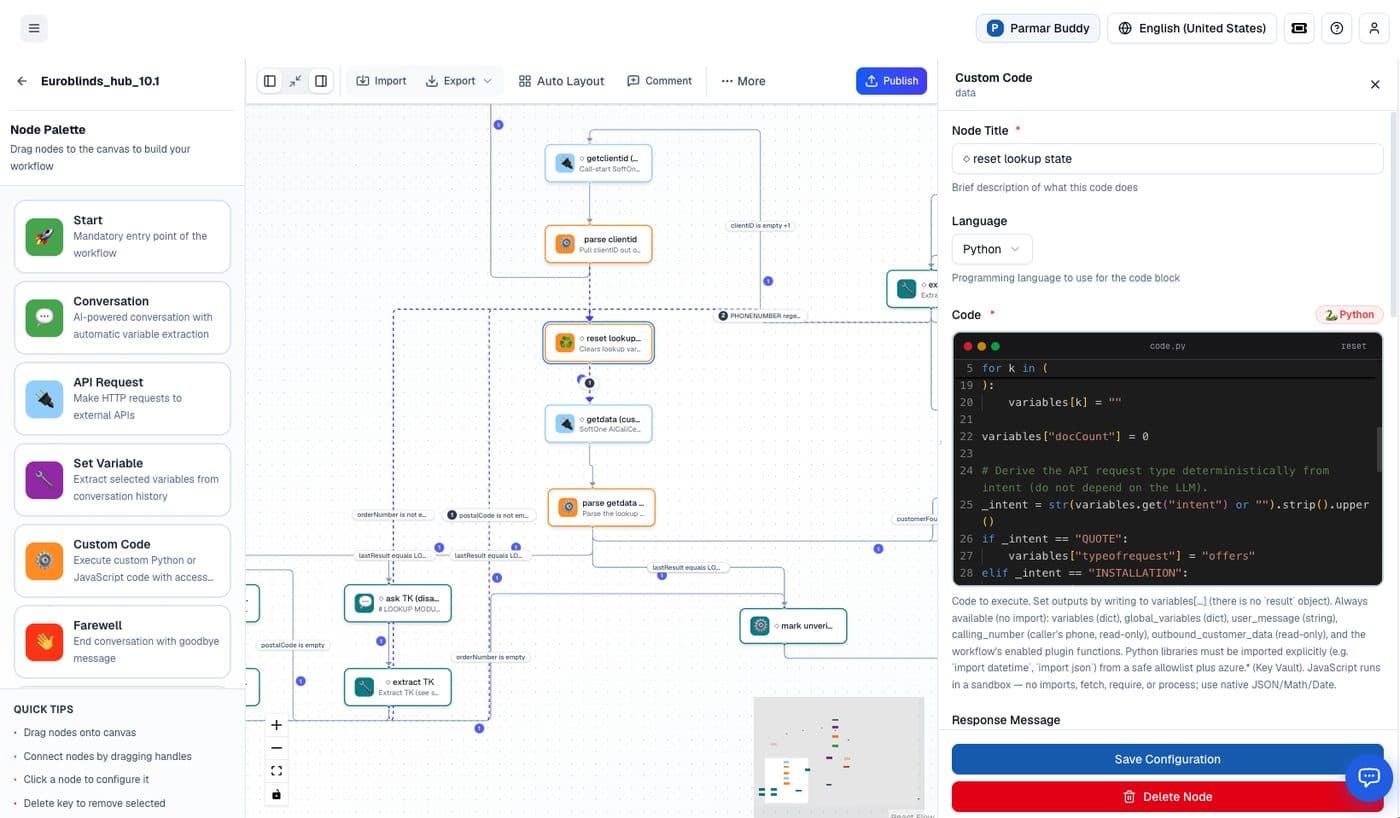Open the Export dropdown
Screen dimensions: 1400x818
(459, 81)
